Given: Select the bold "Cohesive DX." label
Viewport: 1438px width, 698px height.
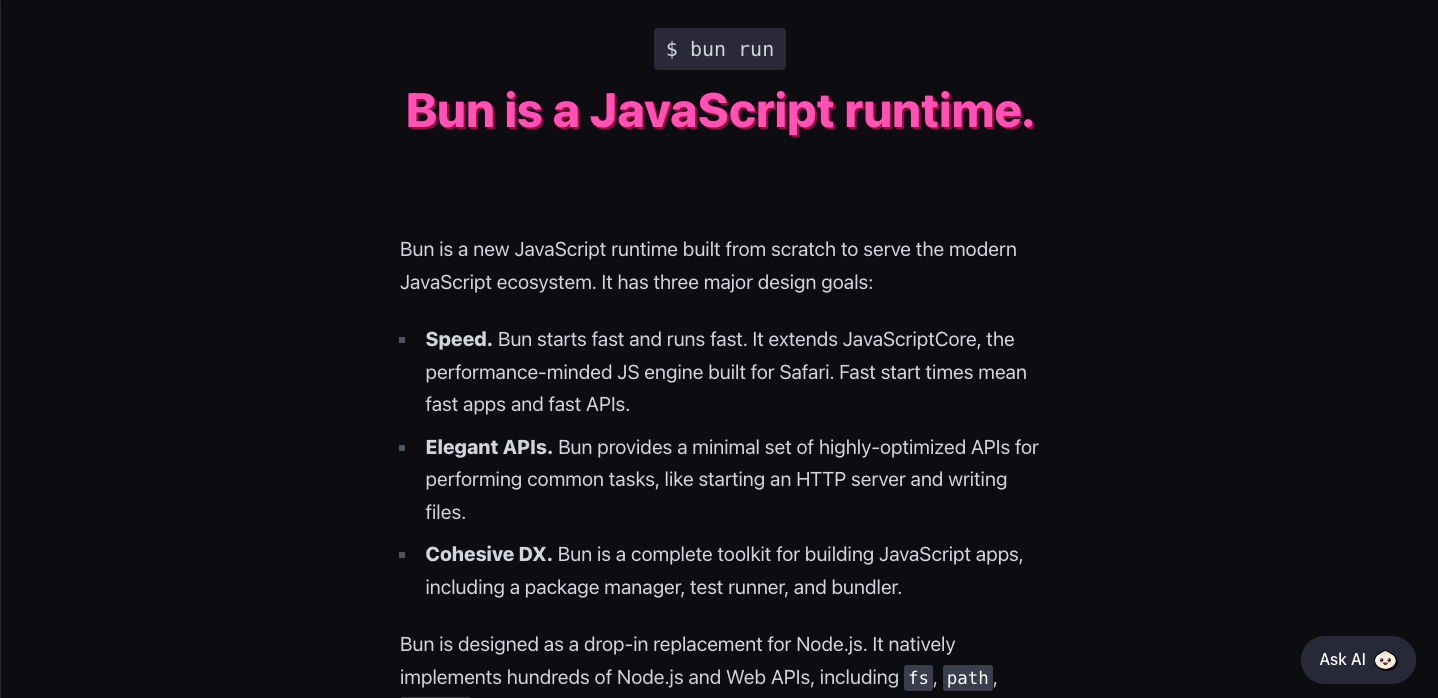Looking at the screenshot, I should (489, 554).
